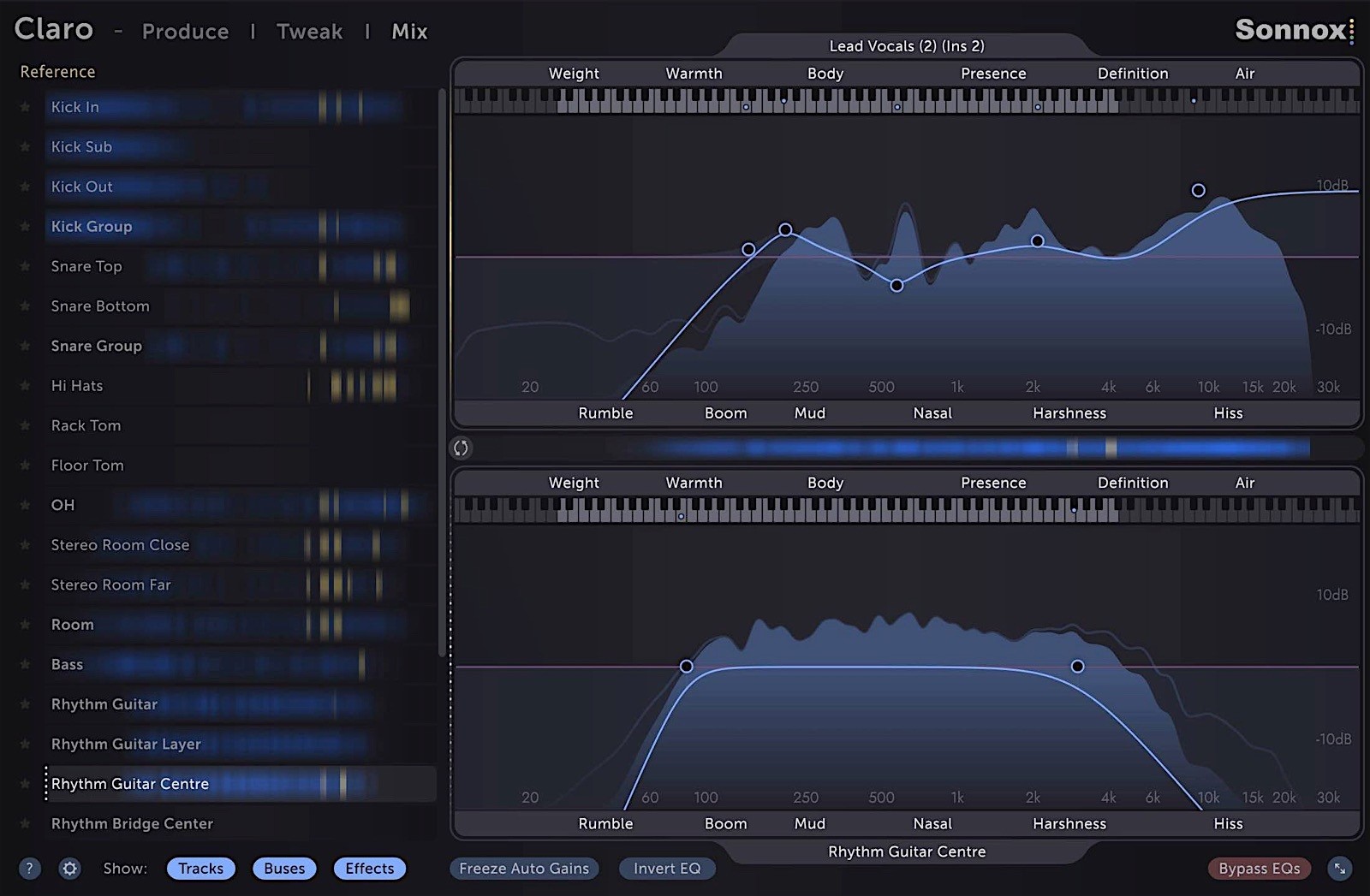Switch to the Produce view

pyautogui.click(x=185, y=32)
